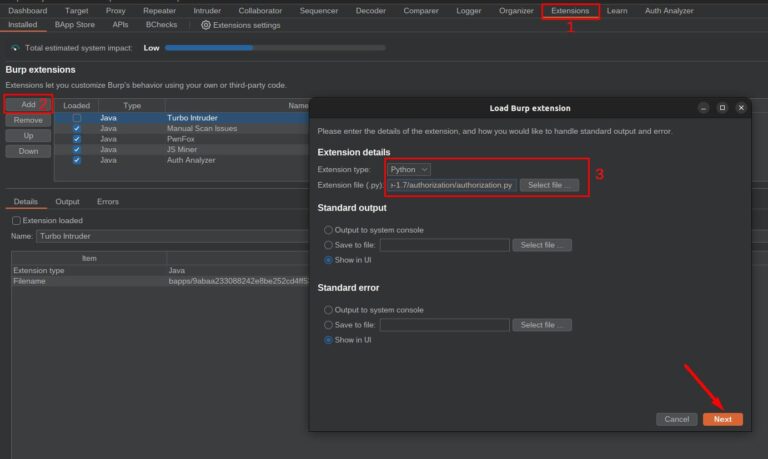This screenshot has height=459, width=768.
Task: Click the Standard error file path field
Action: [445, 325]
